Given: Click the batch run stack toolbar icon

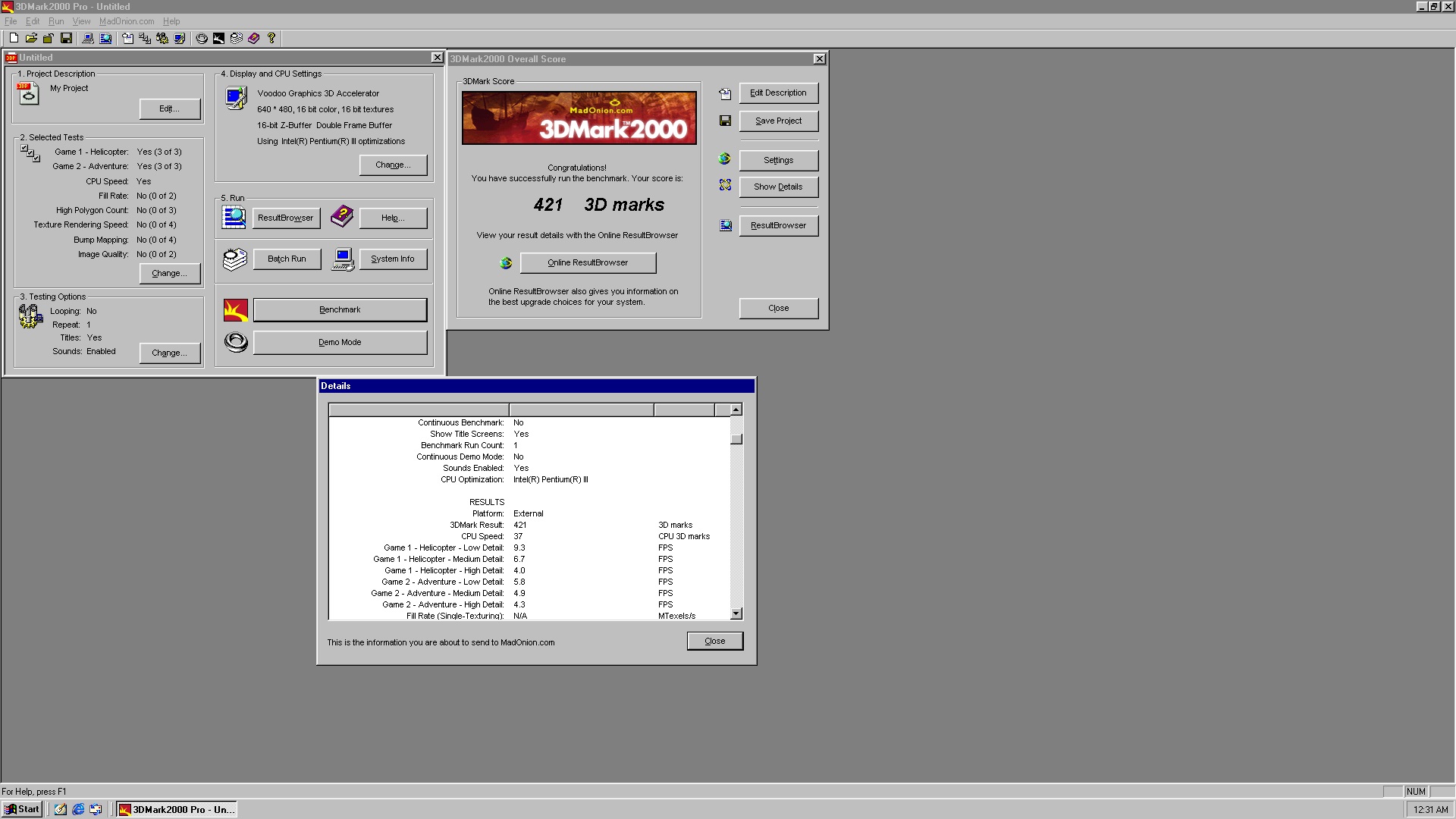Looking at the screenshot, I should (x=237, y=38).
